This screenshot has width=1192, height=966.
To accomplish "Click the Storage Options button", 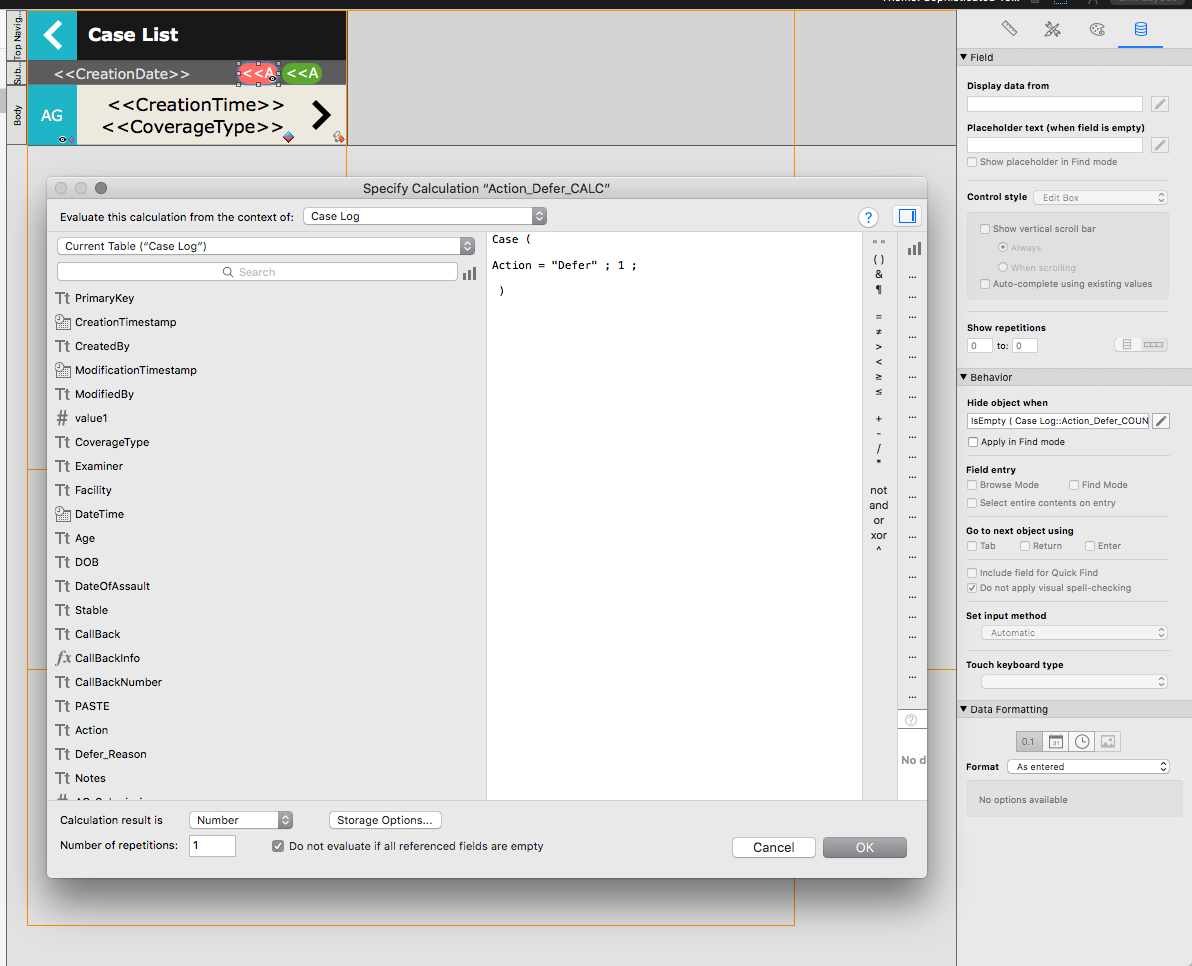I will tap(385, 820).
